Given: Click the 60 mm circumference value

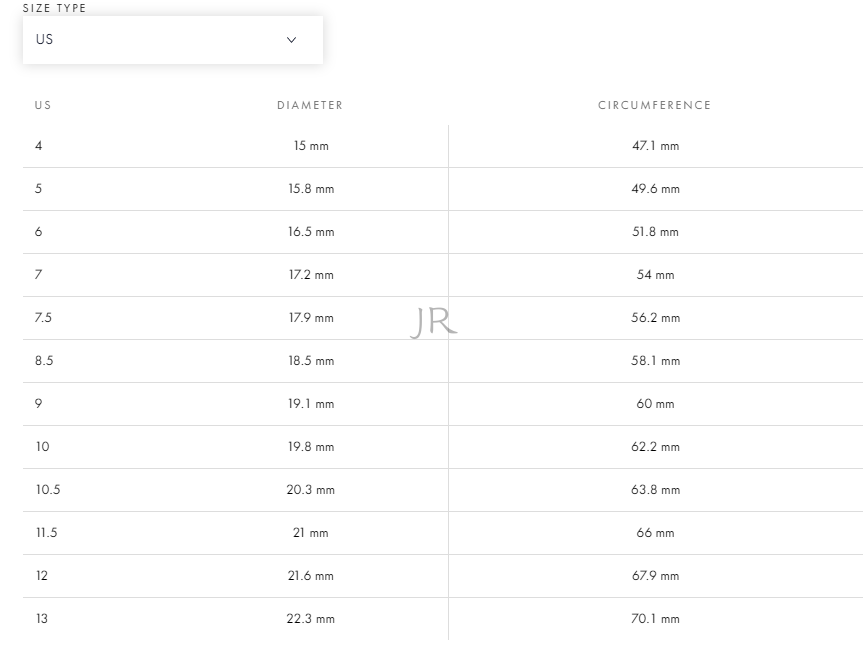Looking at the screenshot, I should click(x=655, y=404).
